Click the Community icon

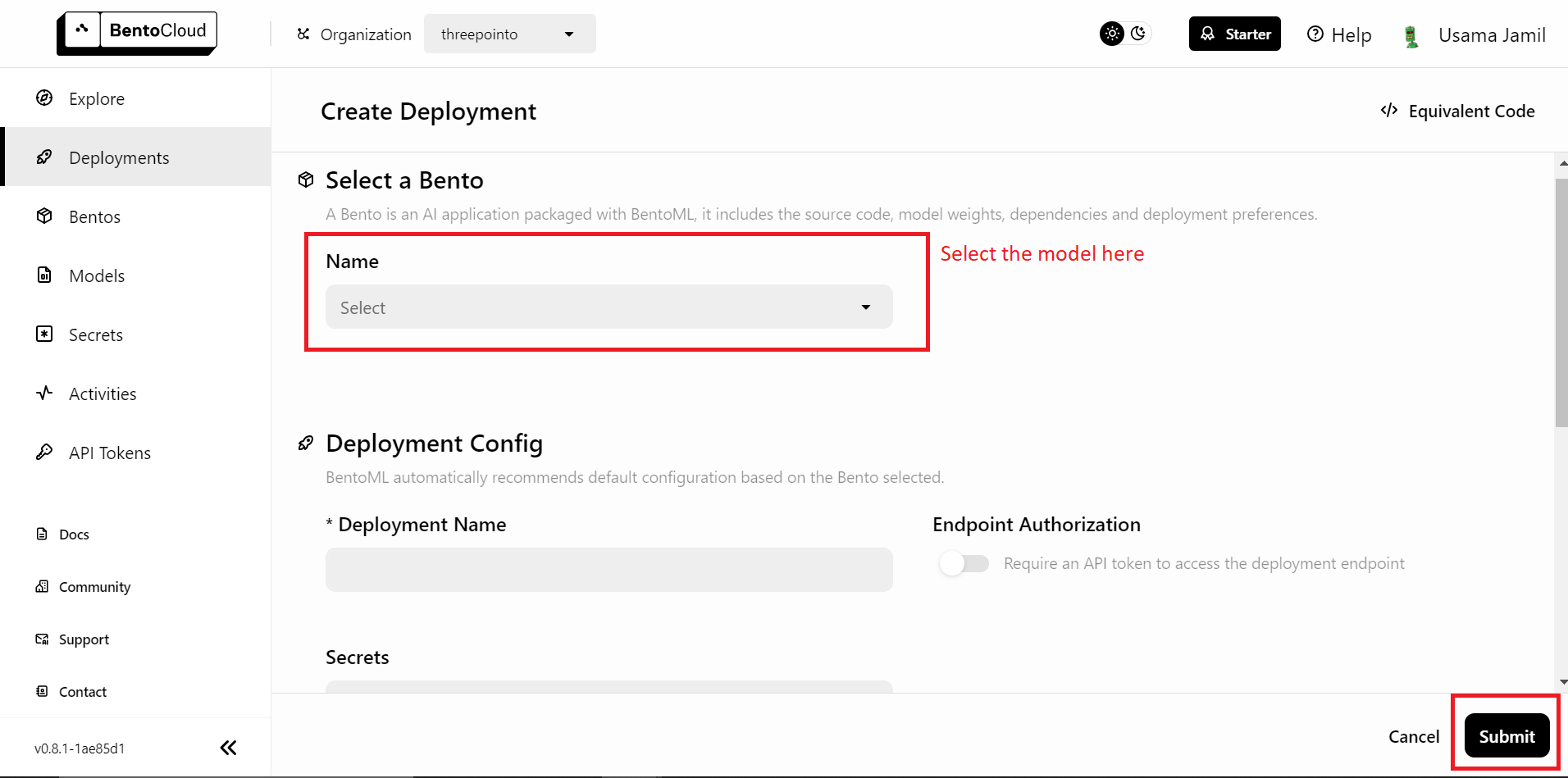coord(42,587)
